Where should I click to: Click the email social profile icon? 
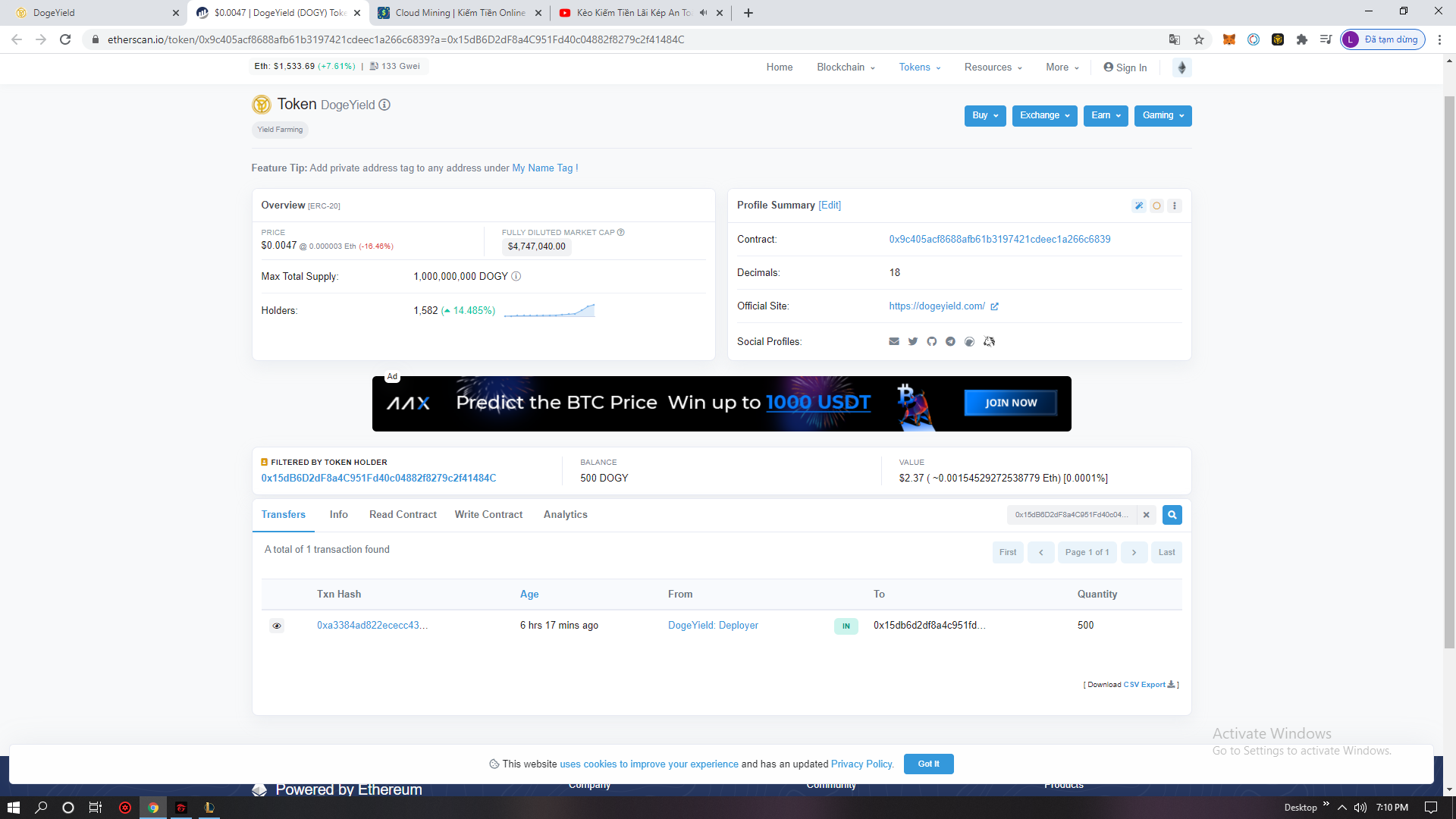pos(894,342)
